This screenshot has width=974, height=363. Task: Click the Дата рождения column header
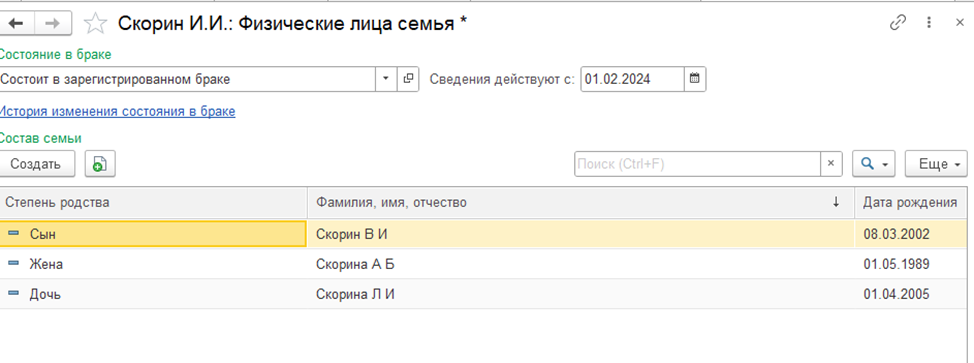tap(911, 203)
